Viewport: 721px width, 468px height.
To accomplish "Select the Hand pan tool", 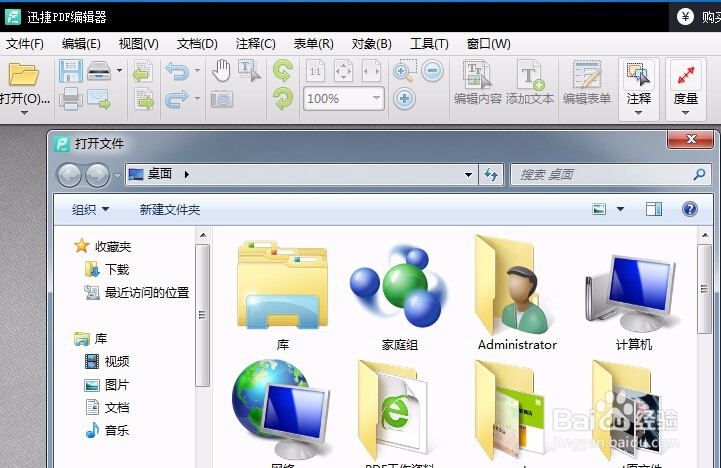I will pos(221,71).
